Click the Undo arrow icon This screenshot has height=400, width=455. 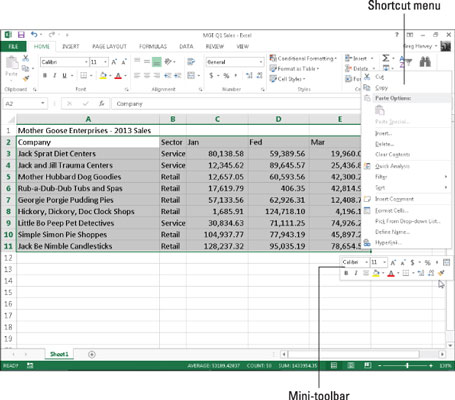pos(34,34)
